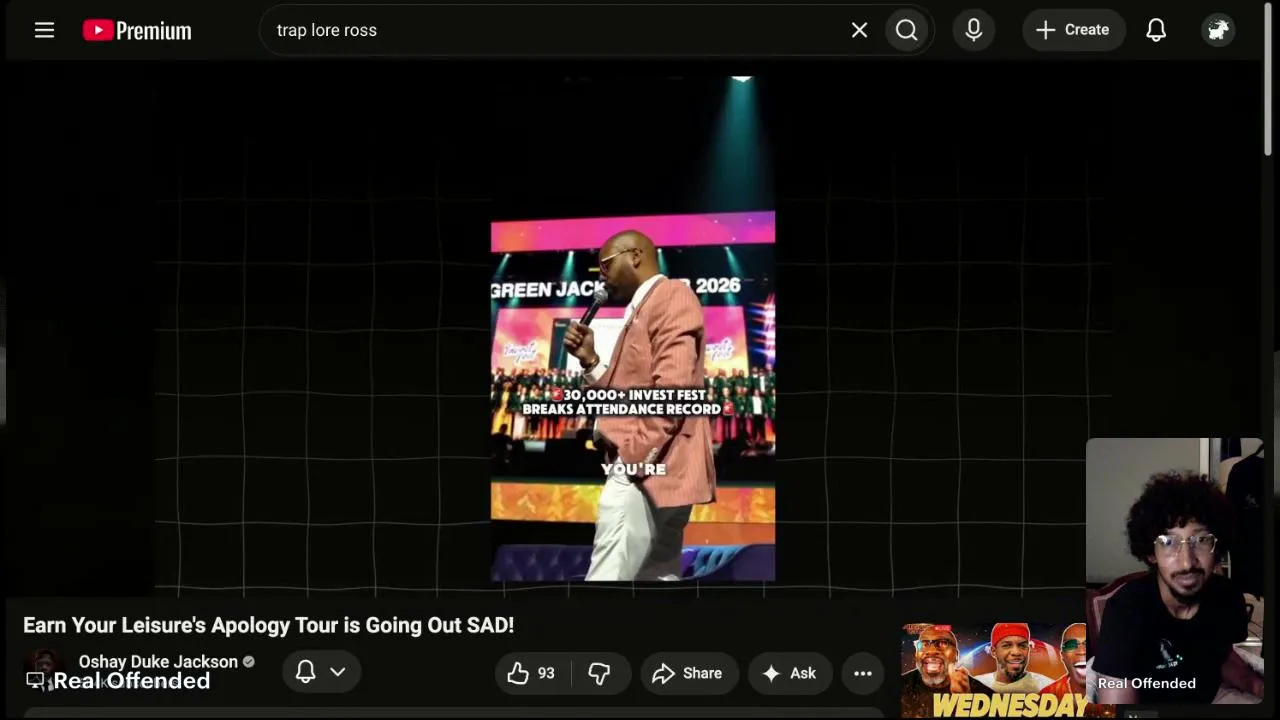
Task: Go to YouTube Premium home logo
Action: 137,30
